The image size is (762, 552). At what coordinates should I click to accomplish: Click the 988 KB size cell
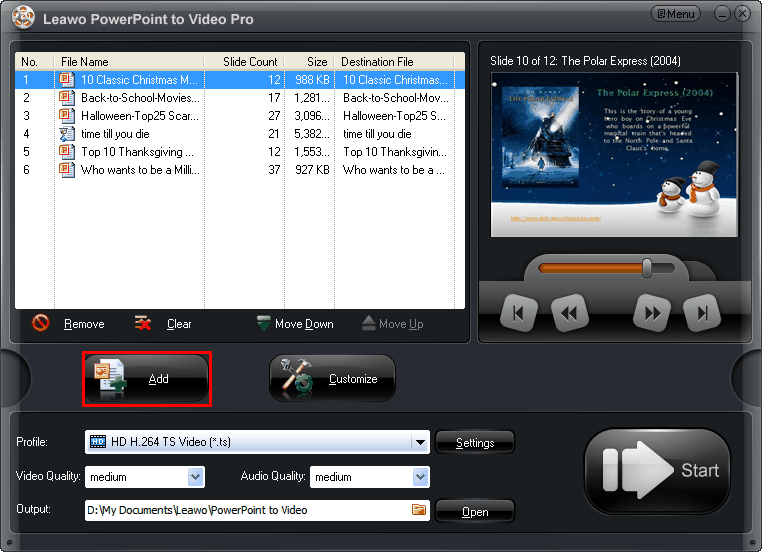pyautogui.click(x=312, y=80)
